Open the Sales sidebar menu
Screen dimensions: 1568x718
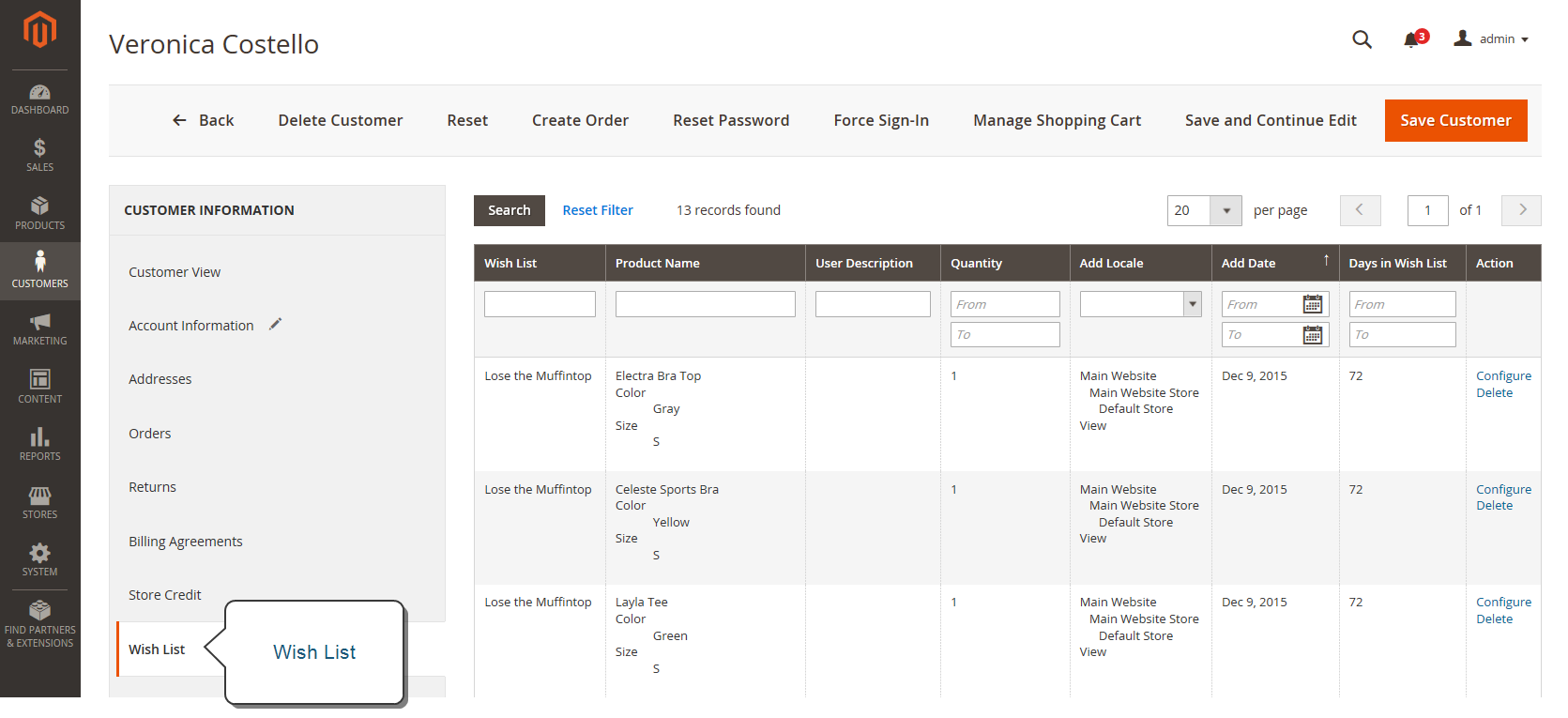(x=39, y=156)
